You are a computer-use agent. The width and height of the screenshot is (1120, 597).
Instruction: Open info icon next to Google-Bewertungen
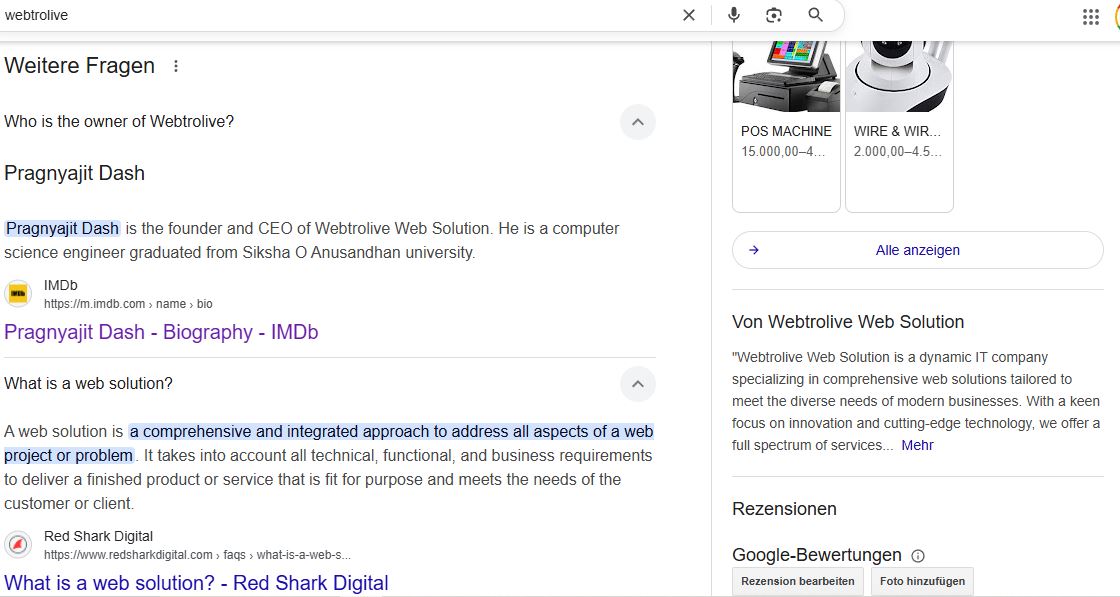(918, 556)
